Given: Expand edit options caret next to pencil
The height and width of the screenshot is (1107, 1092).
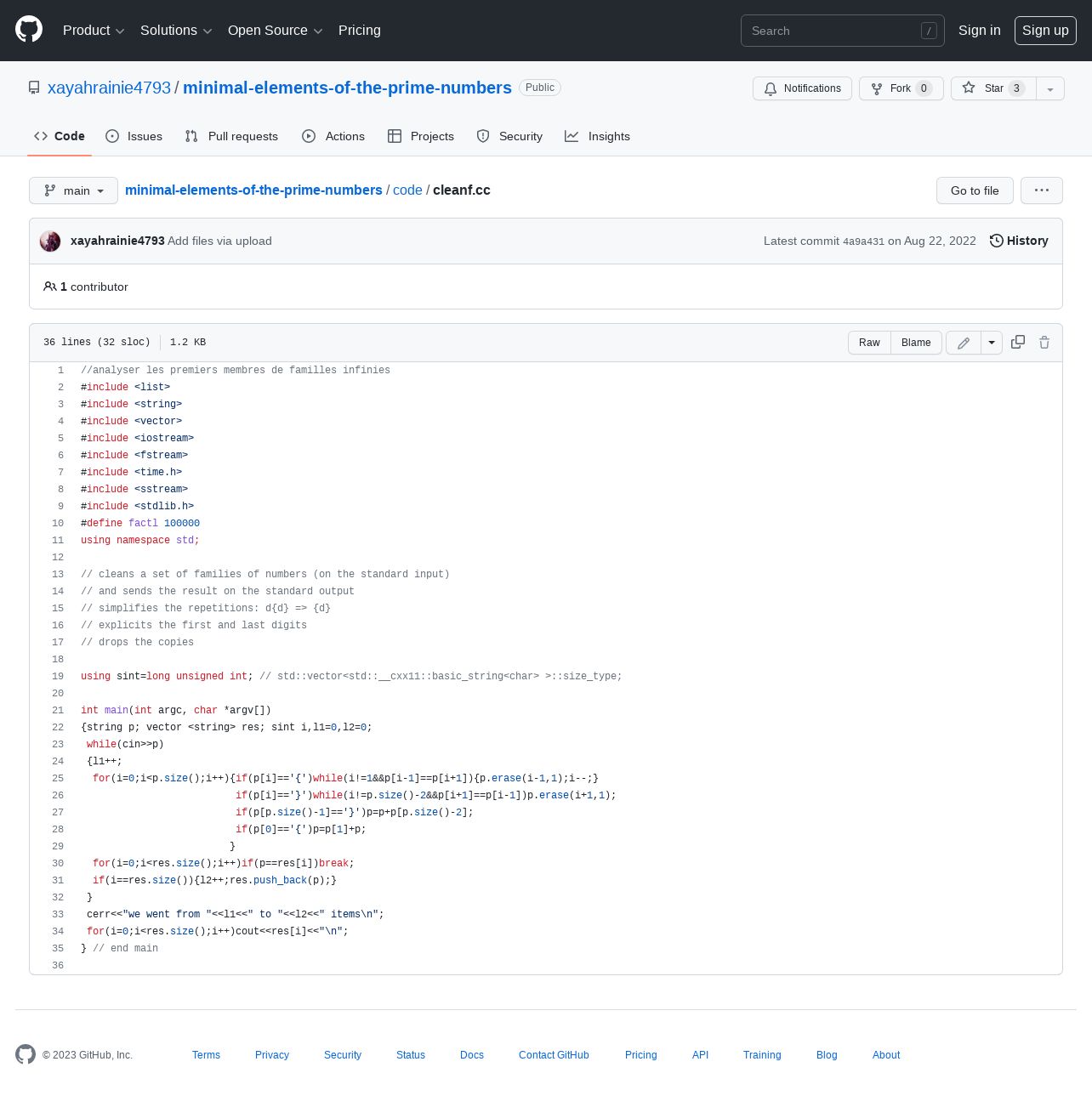Looking at the screenshot, I should tap(992, 343).
